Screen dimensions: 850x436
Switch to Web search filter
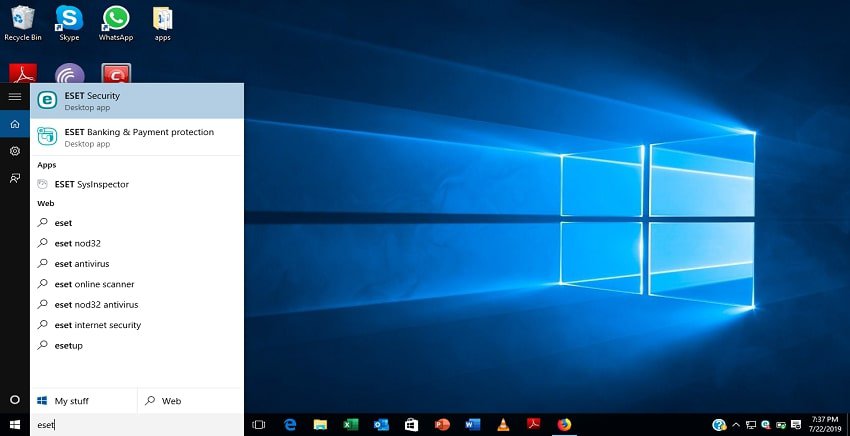(191, 401)
